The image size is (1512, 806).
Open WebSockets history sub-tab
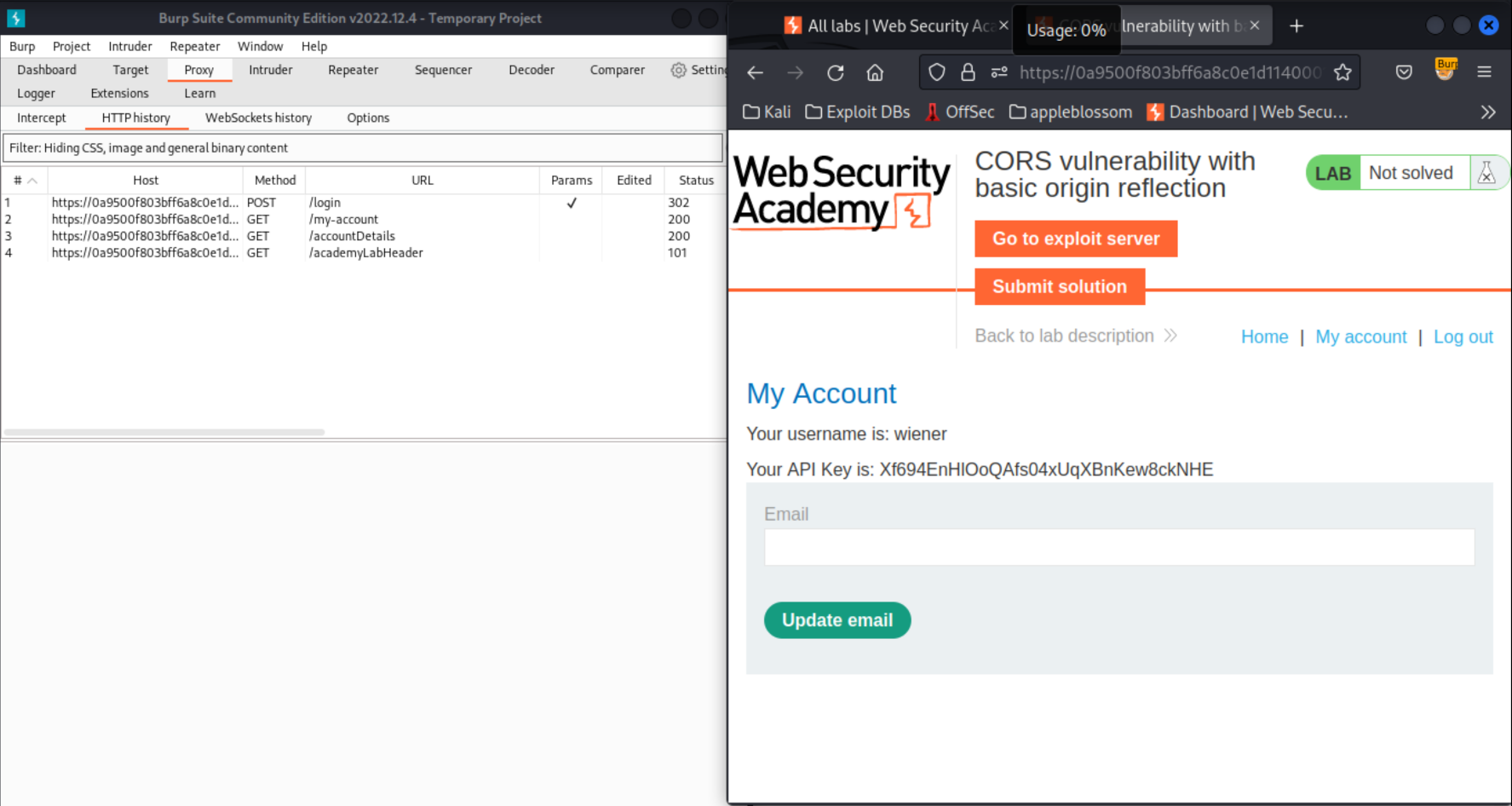coord(259,118)
